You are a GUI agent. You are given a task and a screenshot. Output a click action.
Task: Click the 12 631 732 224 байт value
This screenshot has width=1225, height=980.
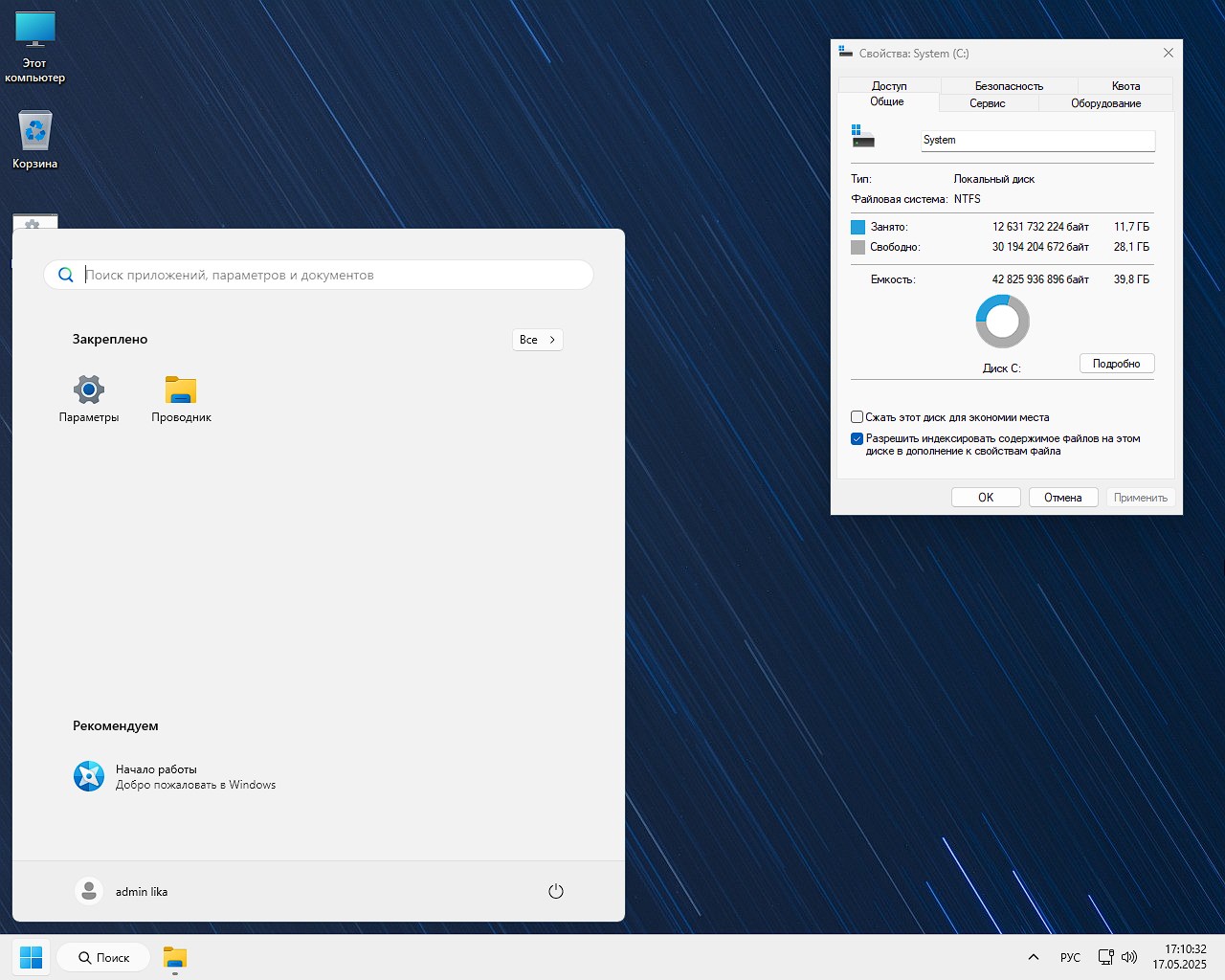[1040, 227]
